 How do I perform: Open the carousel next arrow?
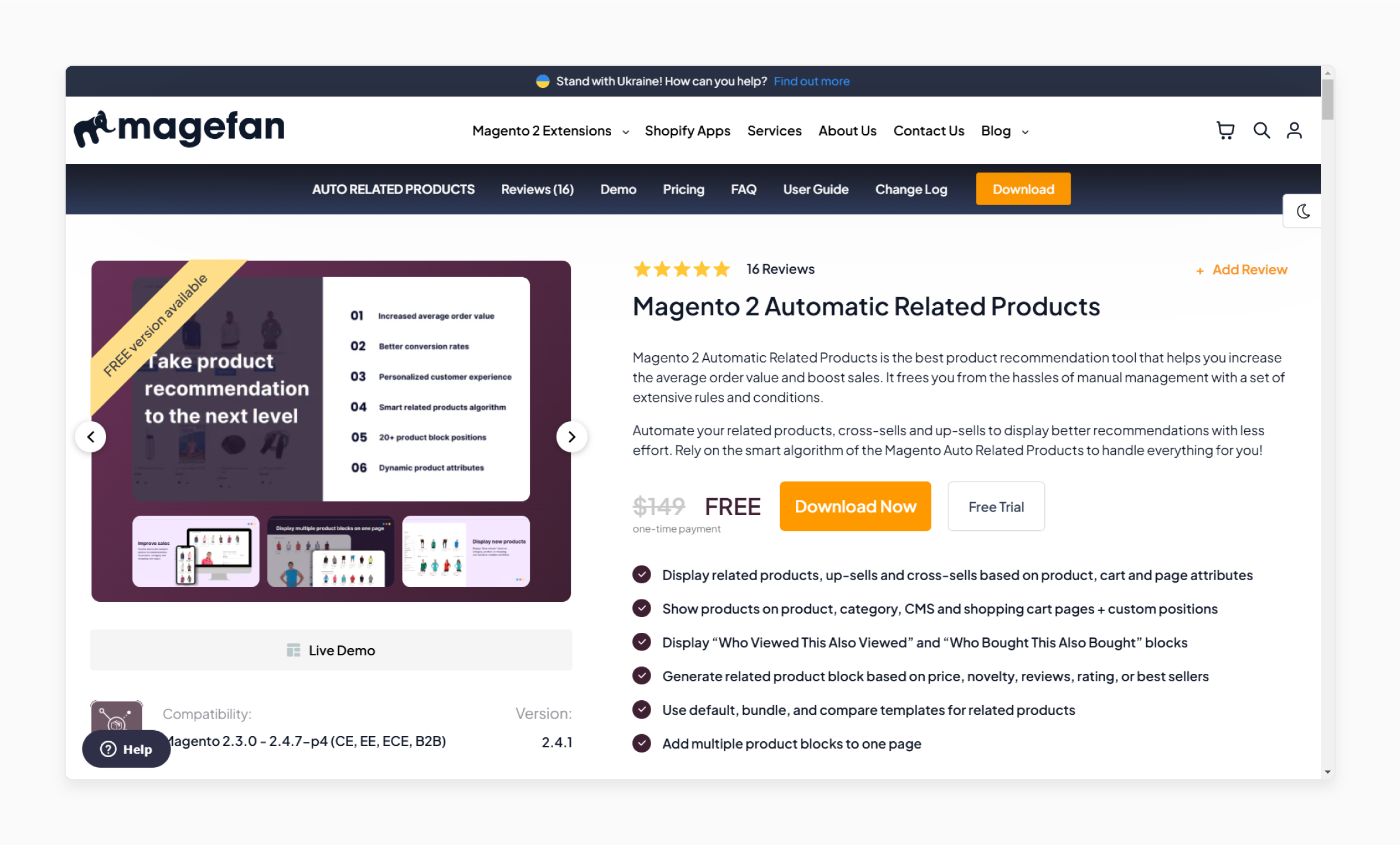(571, 436)
